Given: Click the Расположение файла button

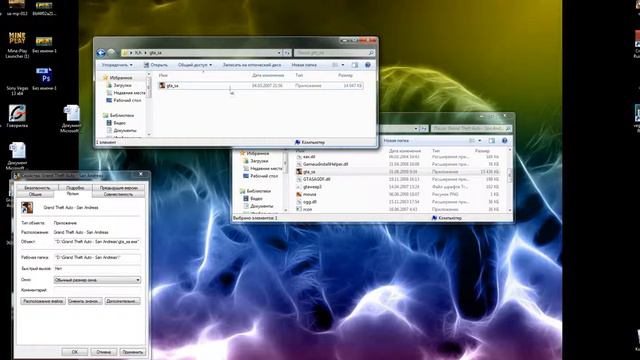Looking at the screenshot, I should tap(43, 301).
